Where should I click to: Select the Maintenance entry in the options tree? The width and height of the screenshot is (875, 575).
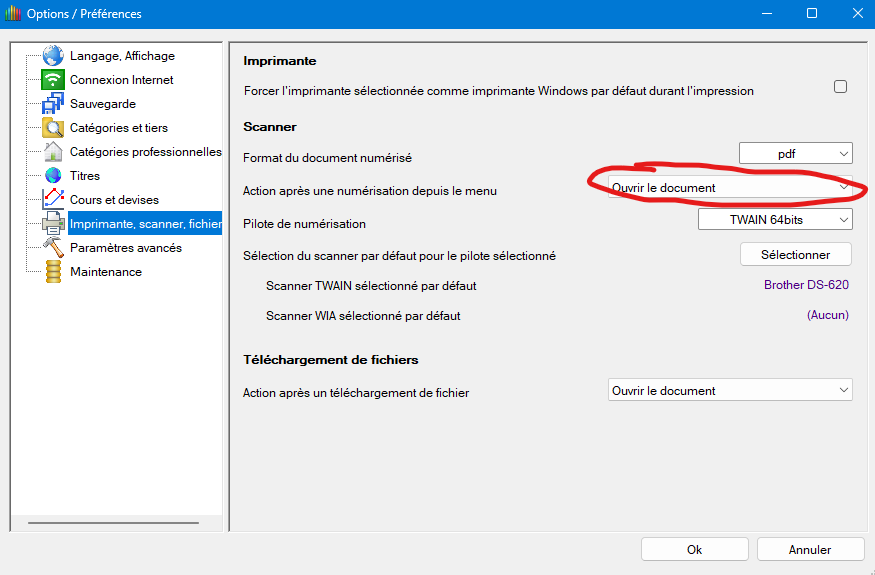coord(105,272)
